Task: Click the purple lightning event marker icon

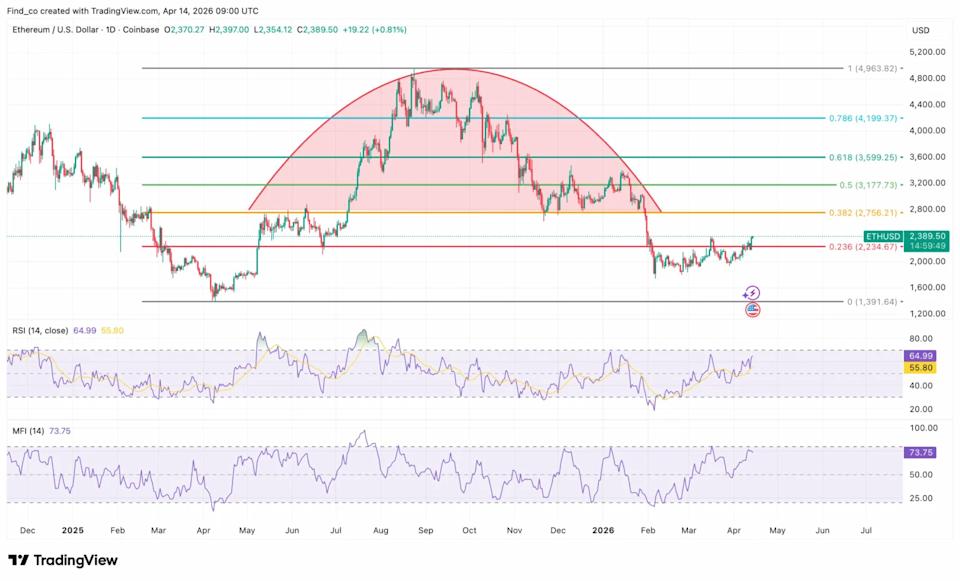Action: (x=752, y=293)
